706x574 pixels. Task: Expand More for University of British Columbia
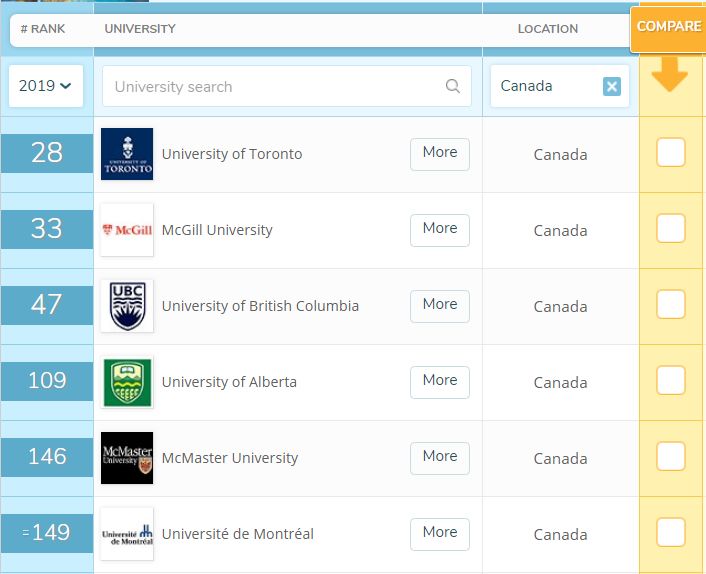(x=439, y=305)
